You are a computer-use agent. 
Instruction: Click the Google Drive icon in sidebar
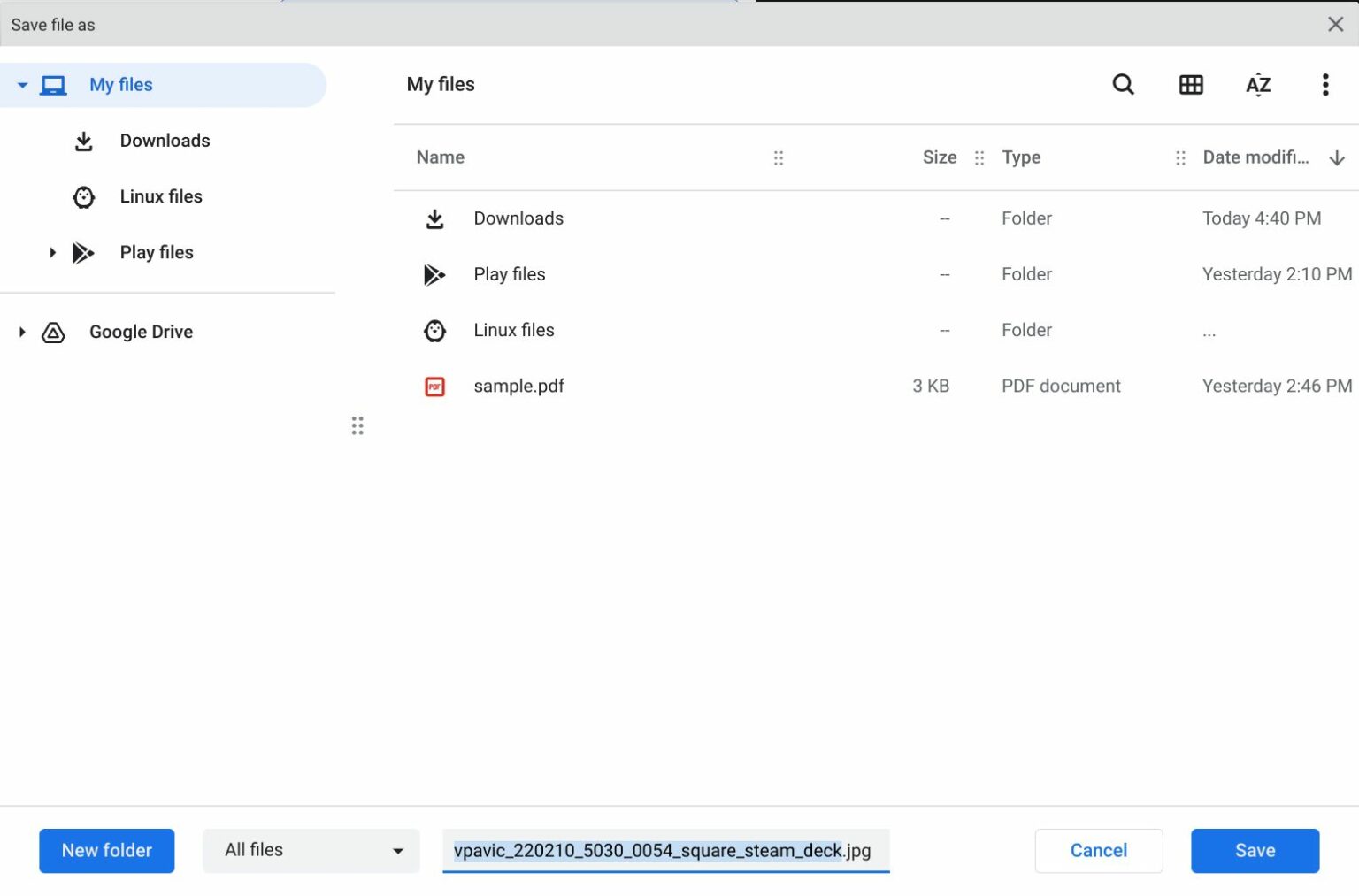(53, 332)
